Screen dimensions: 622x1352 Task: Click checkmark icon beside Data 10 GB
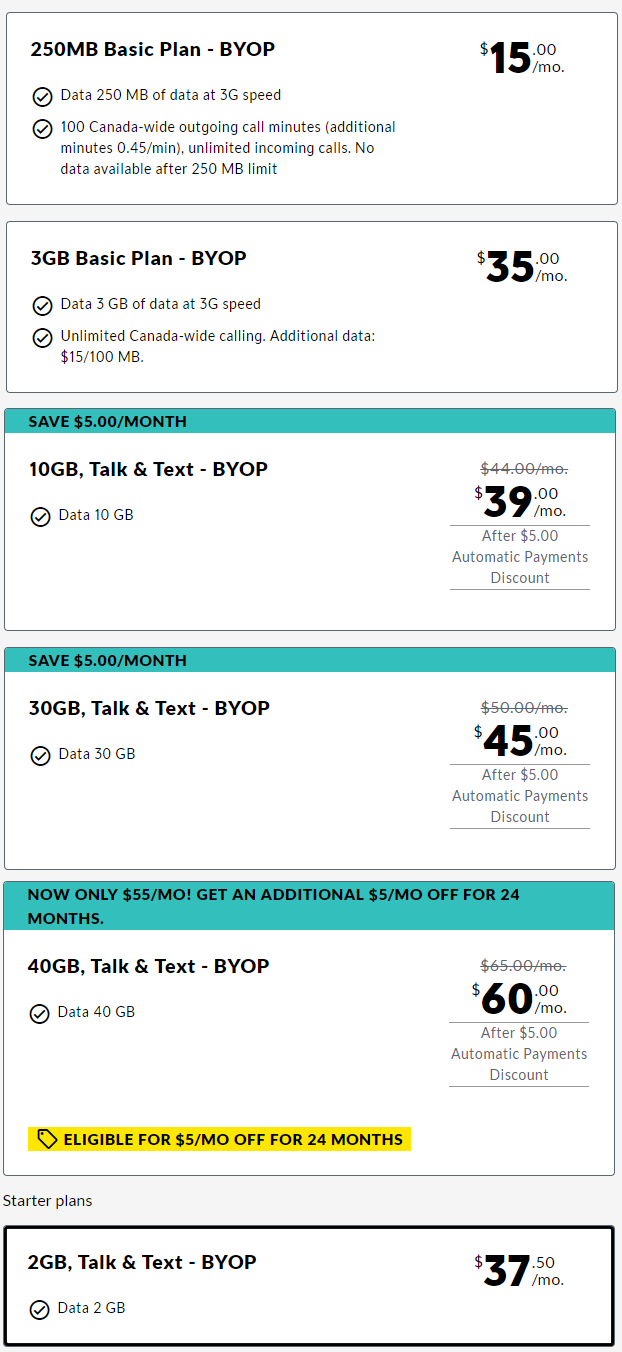40,517
